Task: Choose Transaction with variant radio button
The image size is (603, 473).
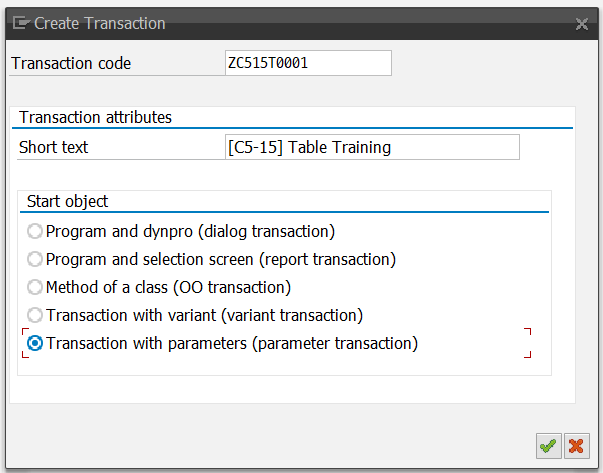Action: pos(35,315)
